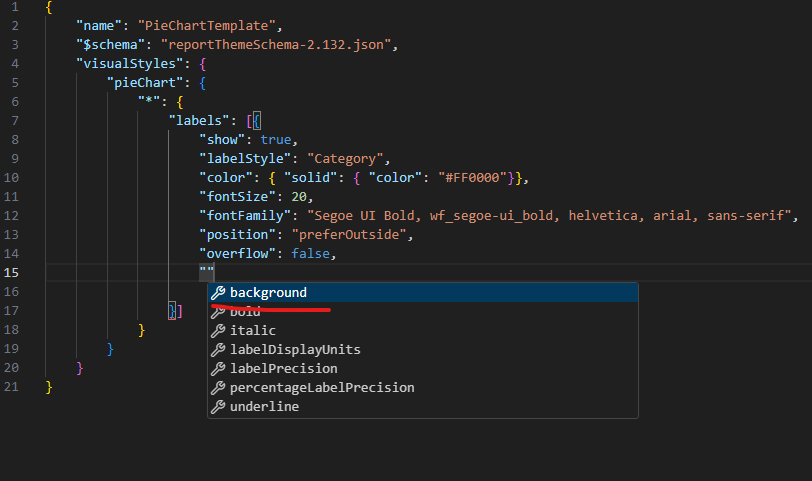Image resolution: width=812 pixels, height=481 pixels.
Task: Click the "*" wildcard key on line 6
Action: (149, 102)
